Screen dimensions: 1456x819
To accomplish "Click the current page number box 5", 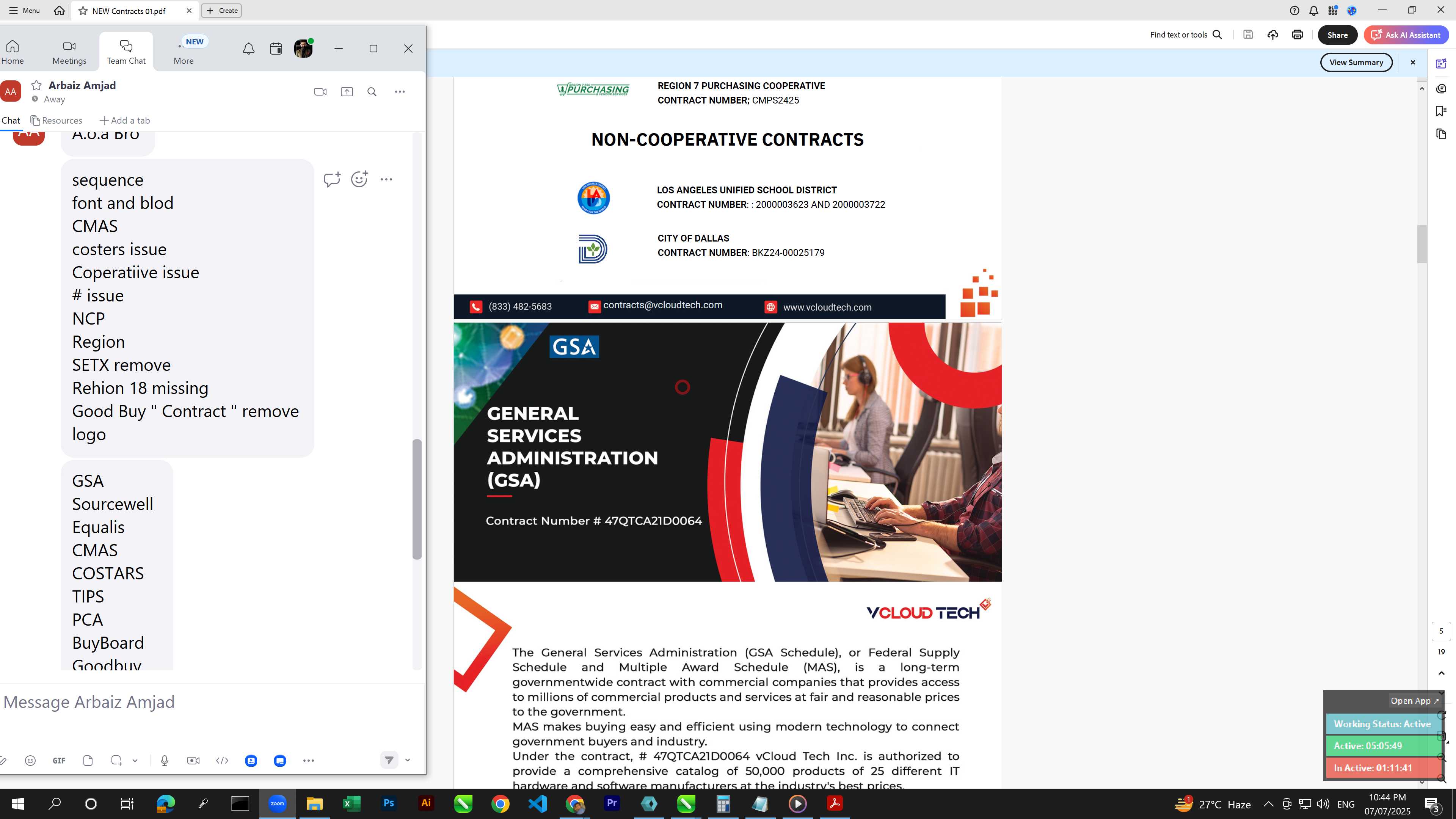I will pyautogui.click(x=1441, y=631).
